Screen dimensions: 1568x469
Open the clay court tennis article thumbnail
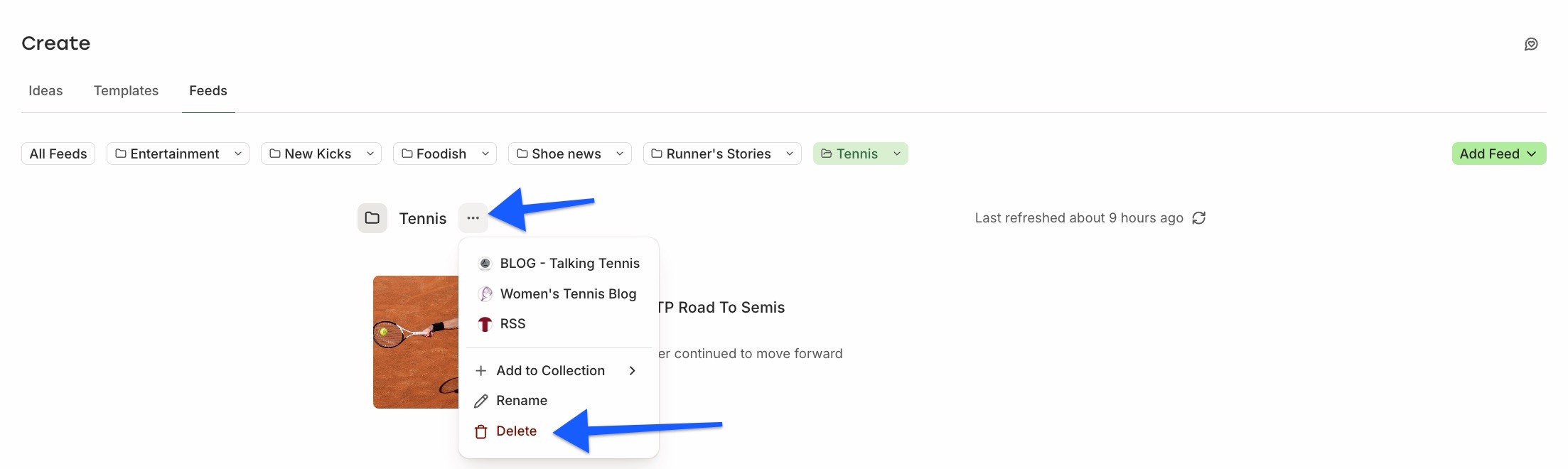coord(416,342)
